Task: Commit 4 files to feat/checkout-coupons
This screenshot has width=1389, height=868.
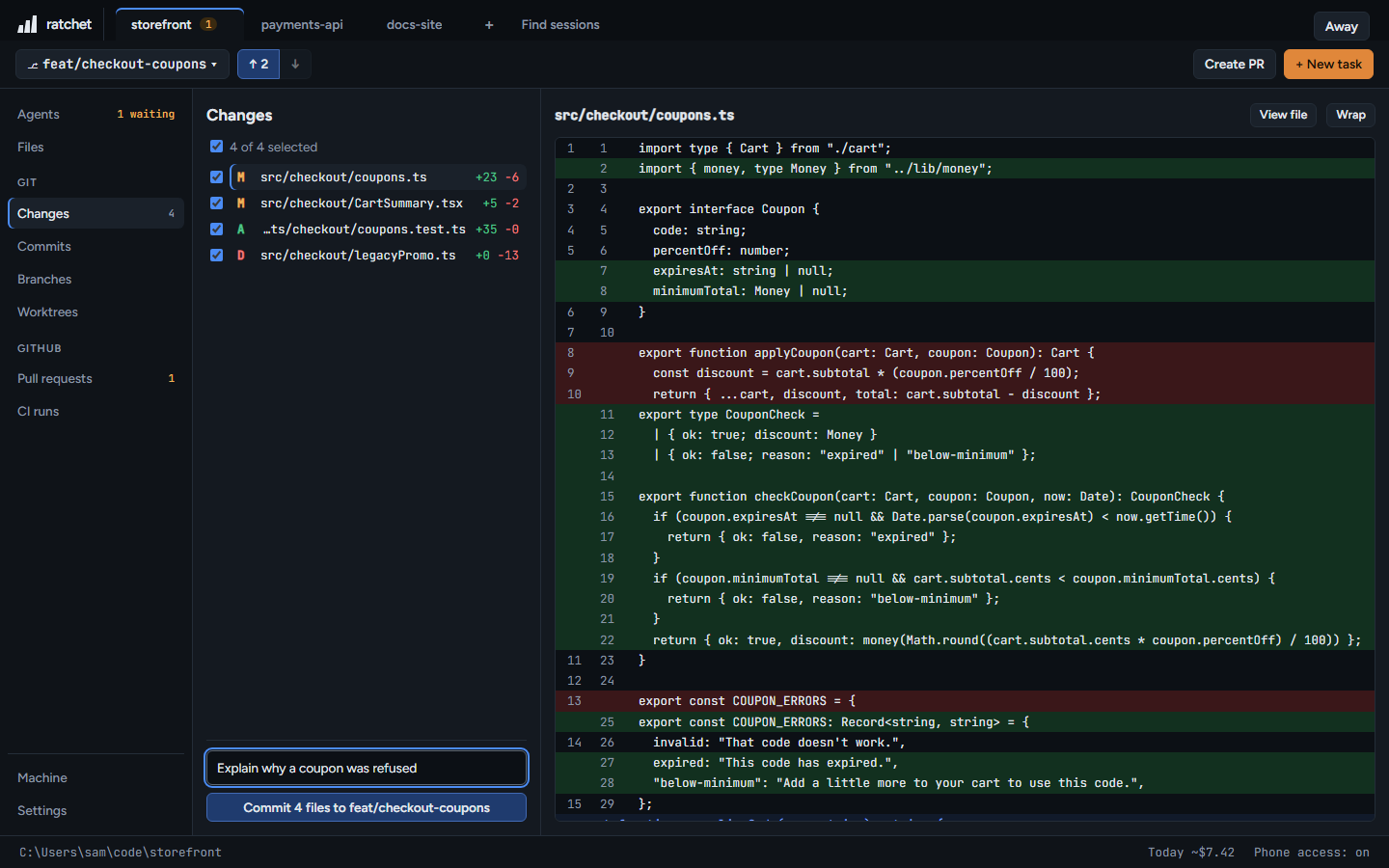Action: tap(367, 807)
